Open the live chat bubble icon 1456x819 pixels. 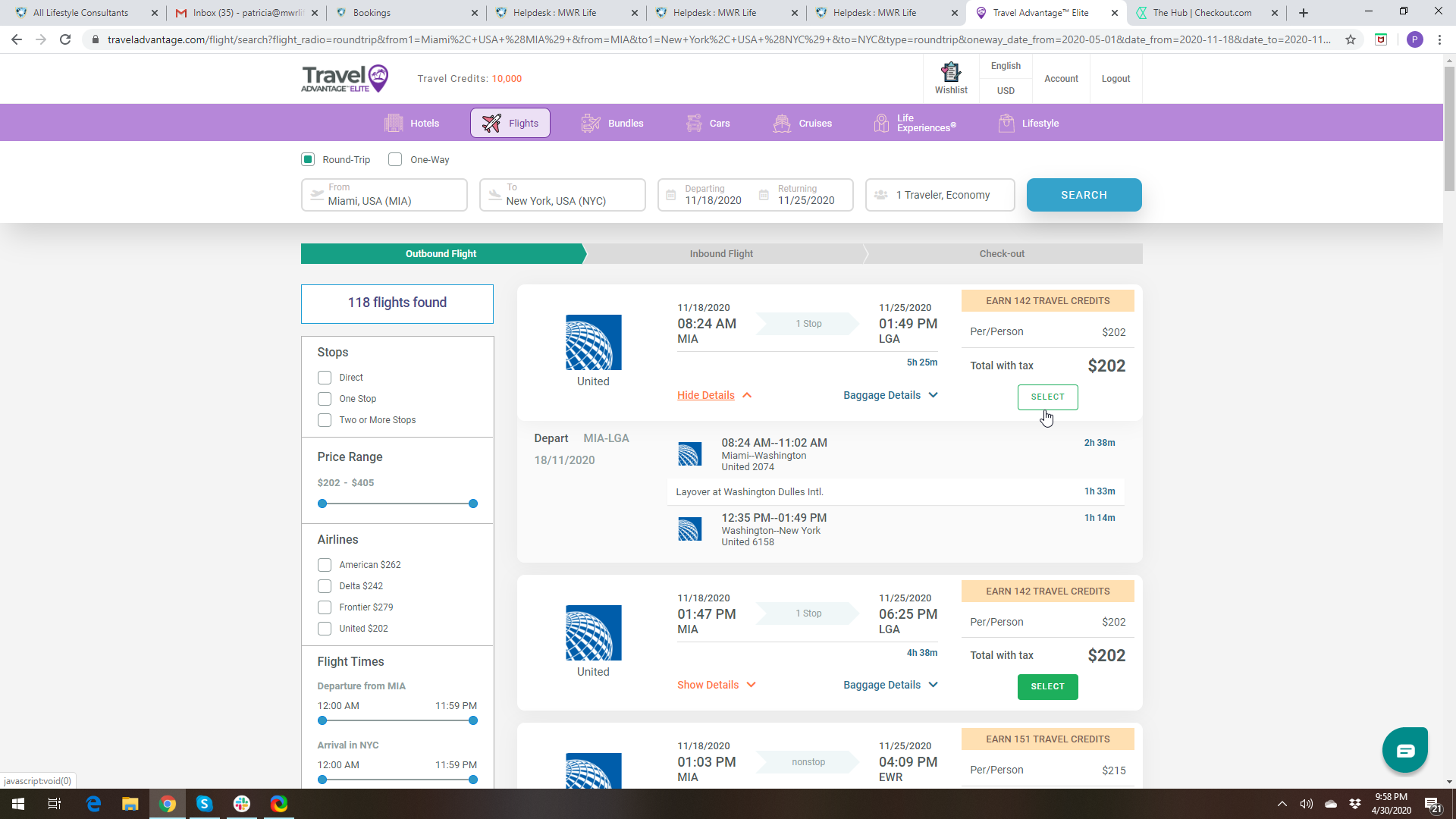click(x=1404, y=750)
